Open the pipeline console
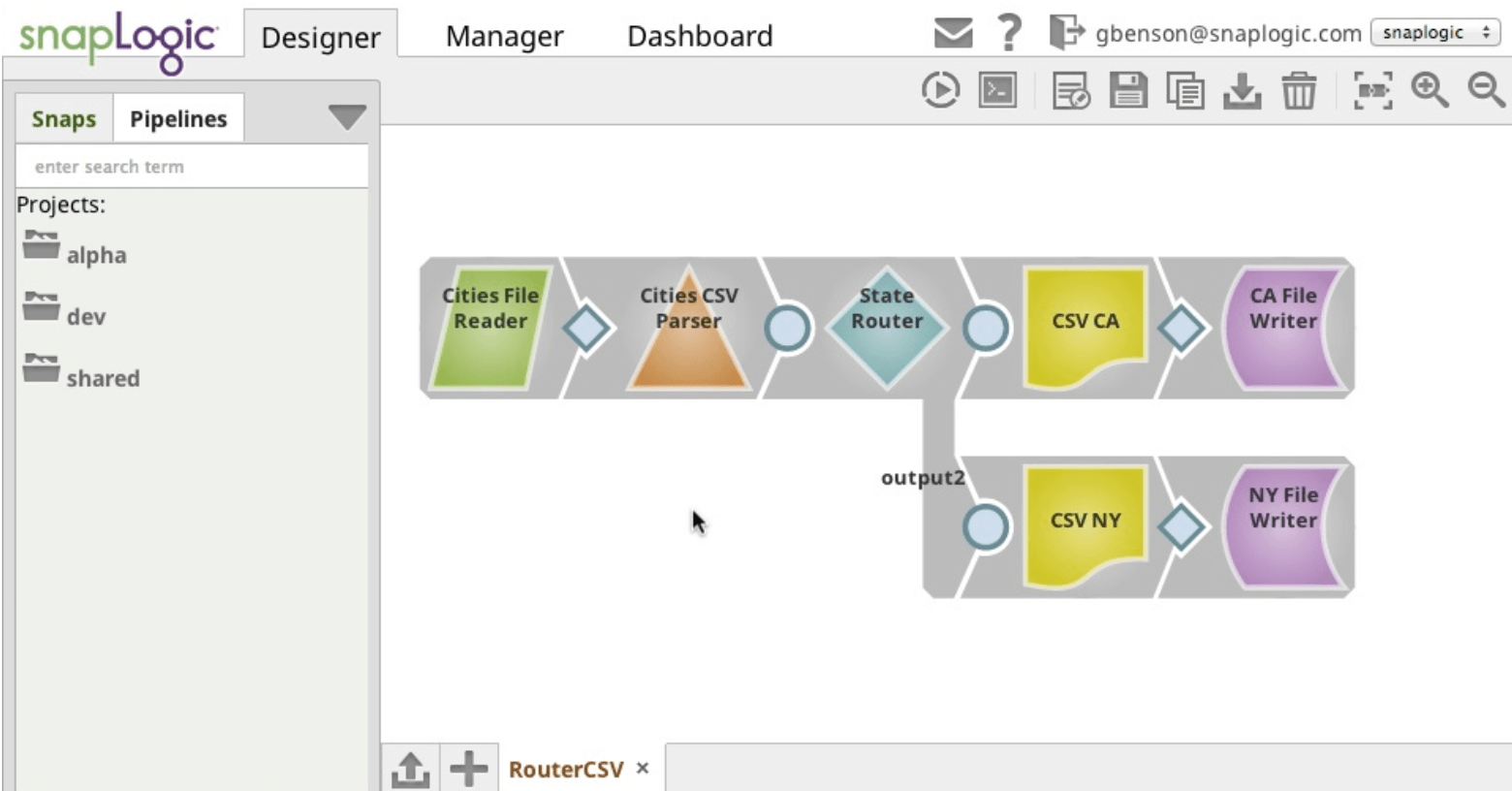This screenshot has height=791, width=1512. click(x=996, y=90)
